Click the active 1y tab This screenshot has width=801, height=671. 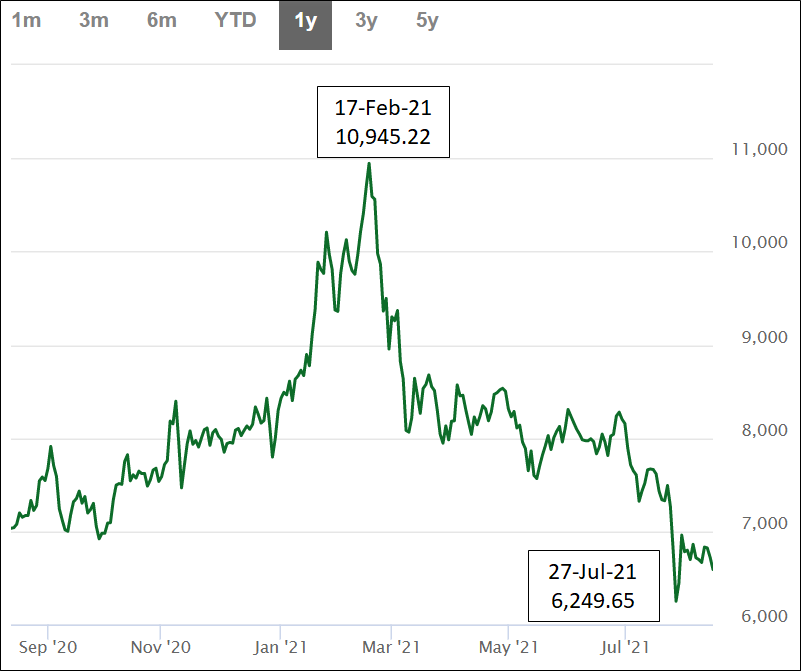305,21
